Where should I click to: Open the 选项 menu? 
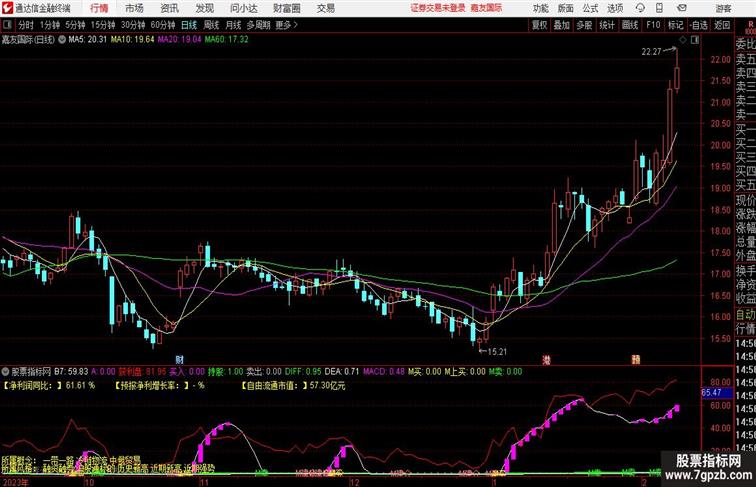click(615, 8)
